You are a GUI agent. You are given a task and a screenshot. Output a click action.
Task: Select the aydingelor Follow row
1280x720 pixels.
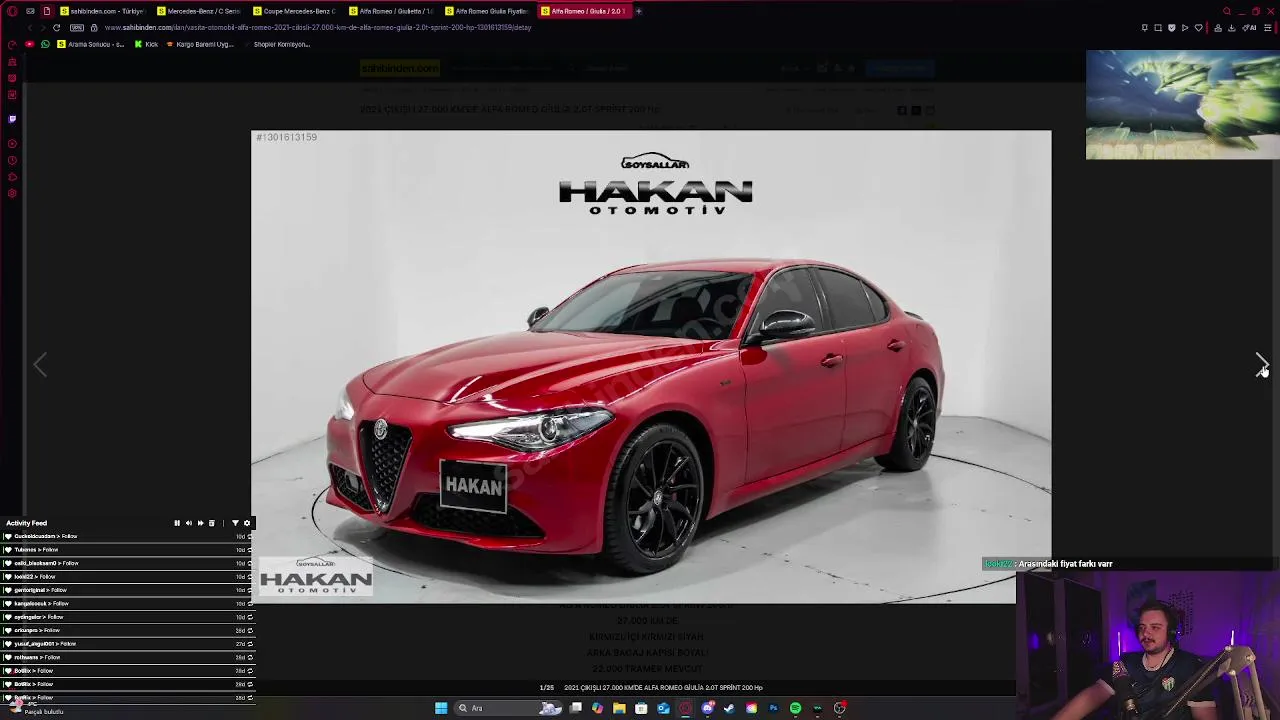click(128, 617)
